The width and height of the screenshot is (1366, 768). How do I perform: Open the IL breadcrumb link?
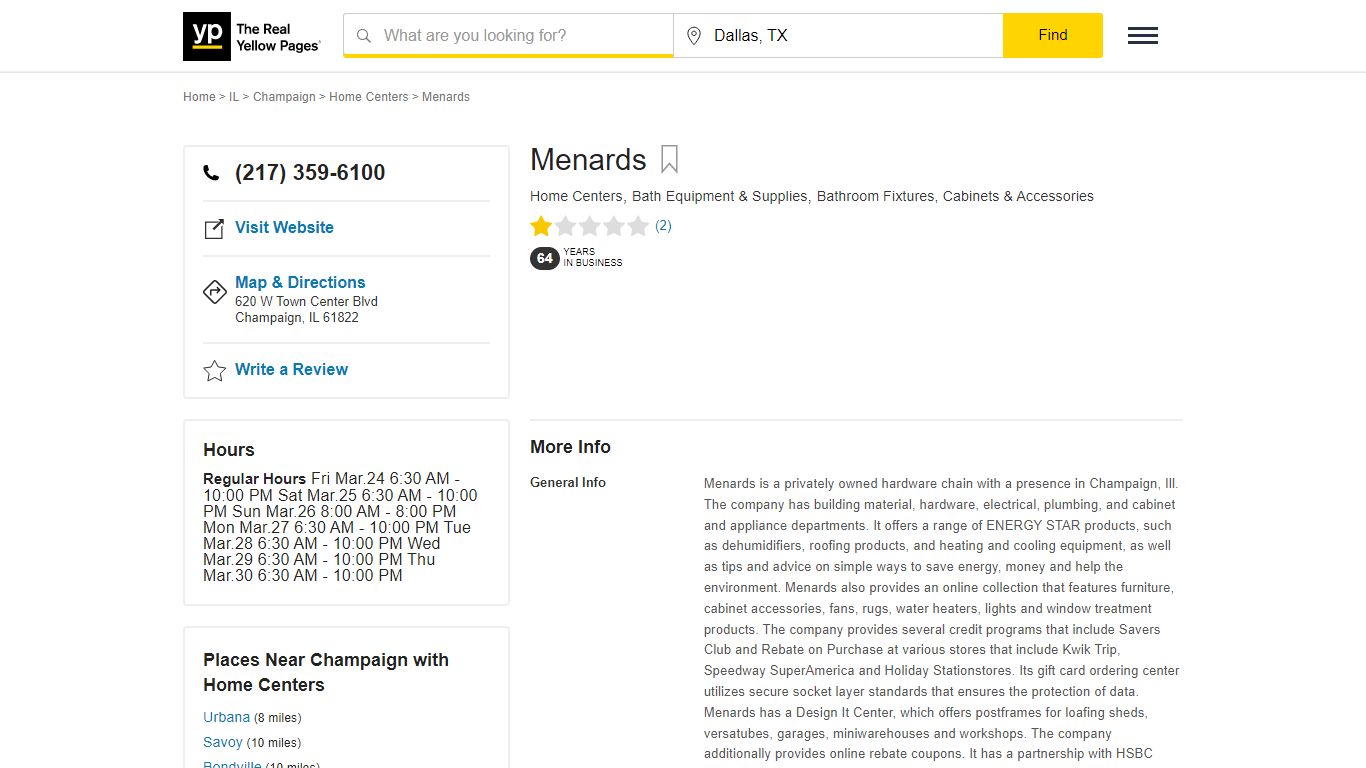pyautogui.click(x=234, y=97)
